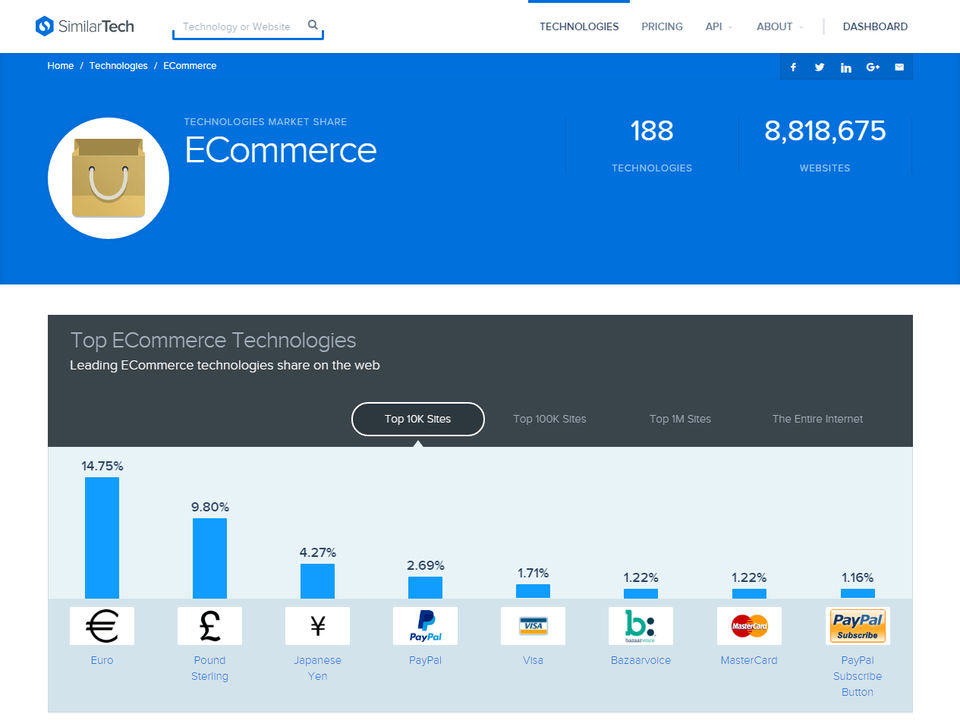
Task: Click the search magnifier icon
Action: 313,25
